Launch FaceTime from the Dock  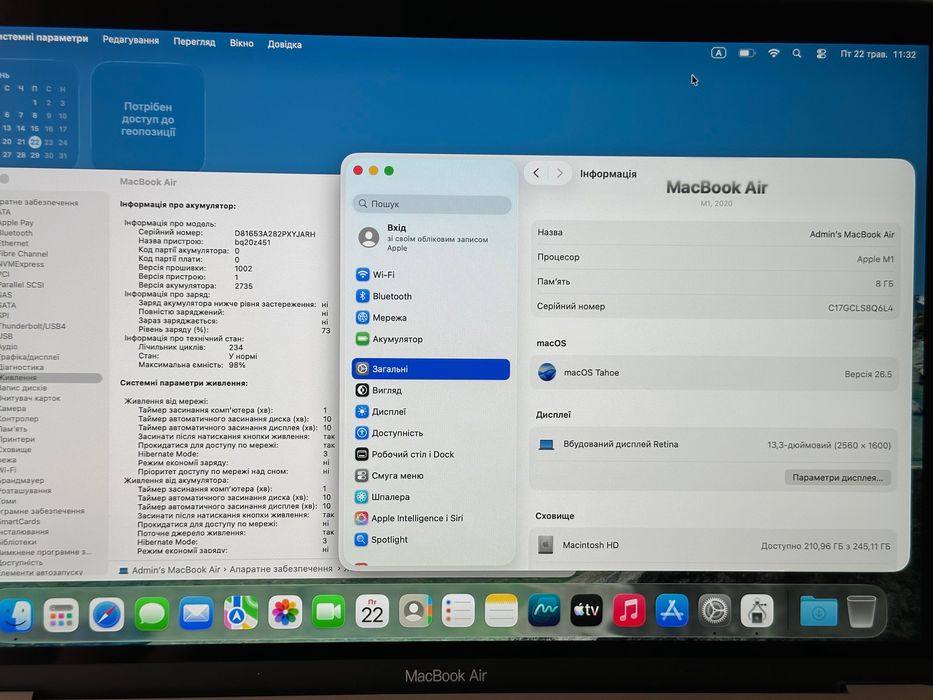click(328, 611)
